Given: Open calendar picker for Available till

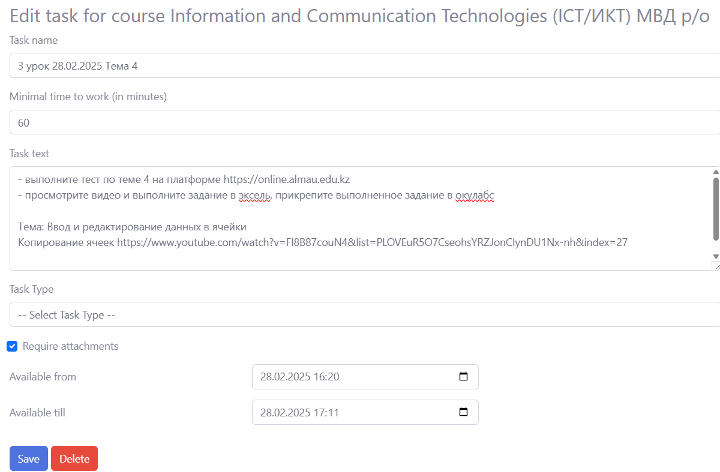Looking at the screenshot, I should (x=463, y=412).
